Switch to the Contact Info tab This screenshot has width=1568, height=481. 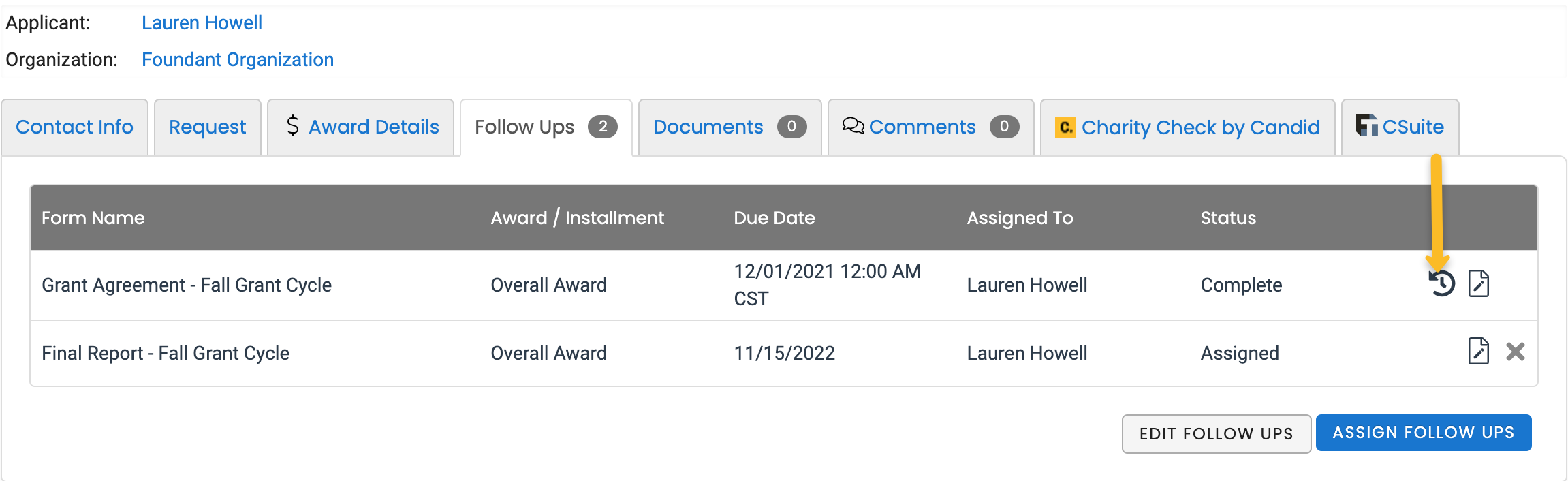coord(75,126)
